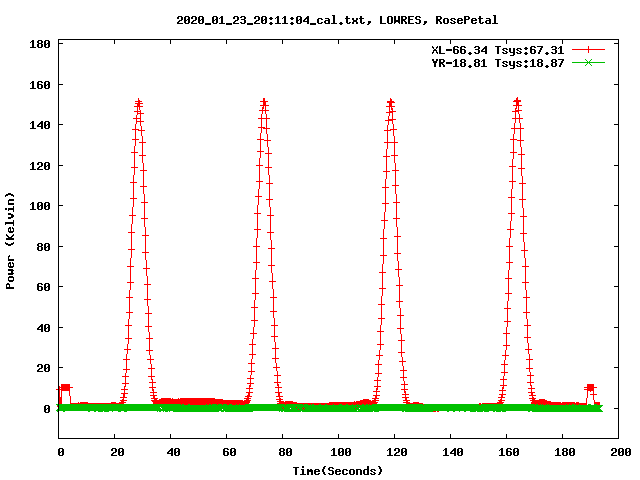640x480 pixels.
Task: Click the top of the fourth red peak
Action: (x=517, y=102)
